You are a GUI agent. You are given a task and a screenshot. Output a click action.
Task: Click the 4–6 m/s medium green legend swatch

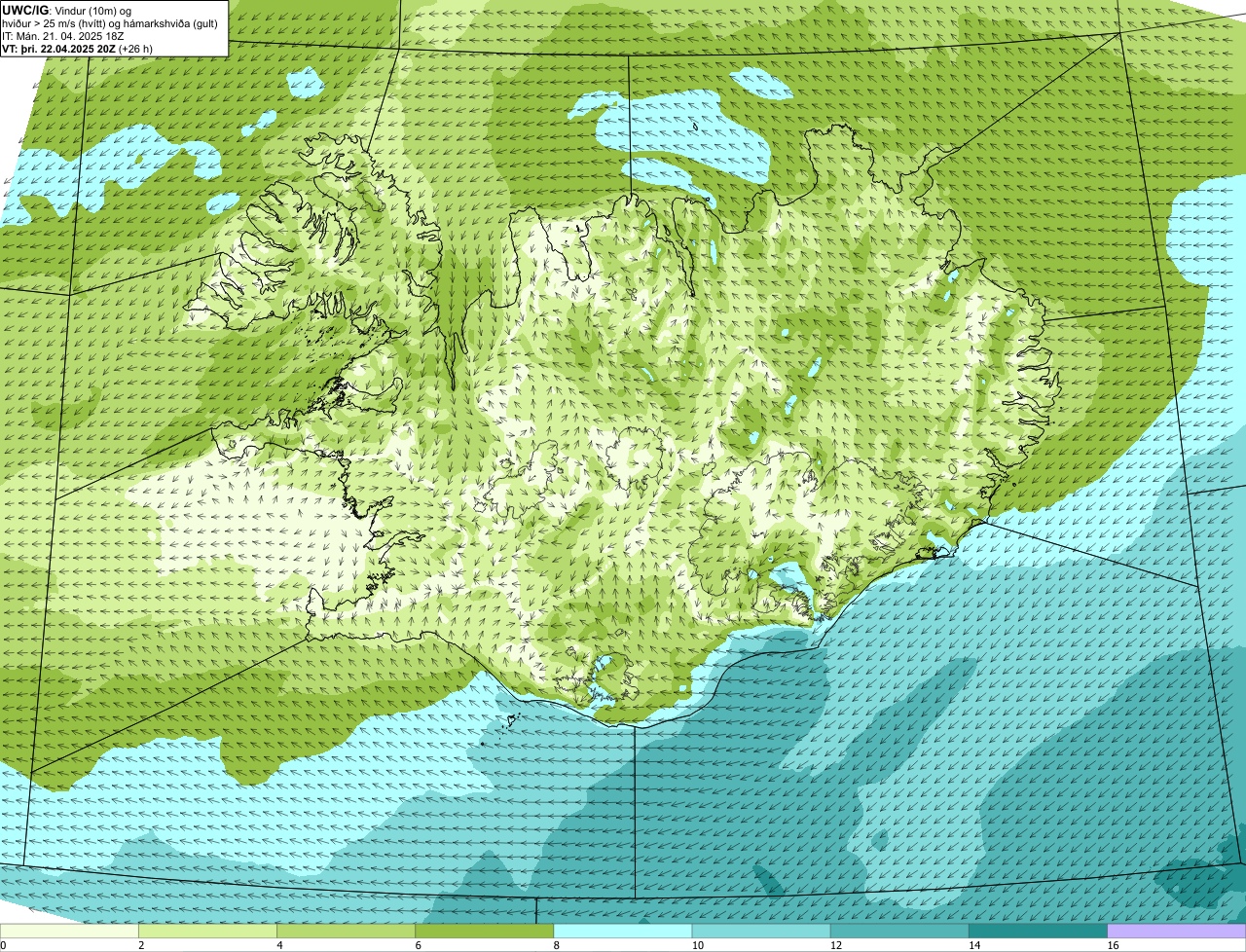(347, 931)
